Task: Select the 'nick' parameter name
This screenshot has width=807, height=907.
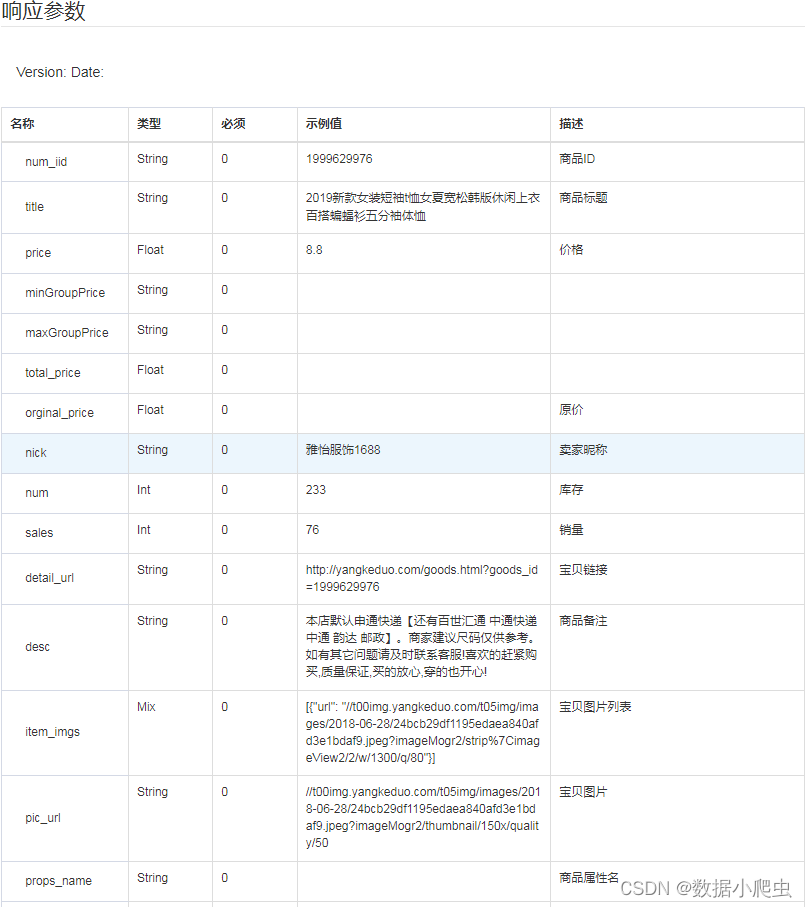Action: click(36, 453)
